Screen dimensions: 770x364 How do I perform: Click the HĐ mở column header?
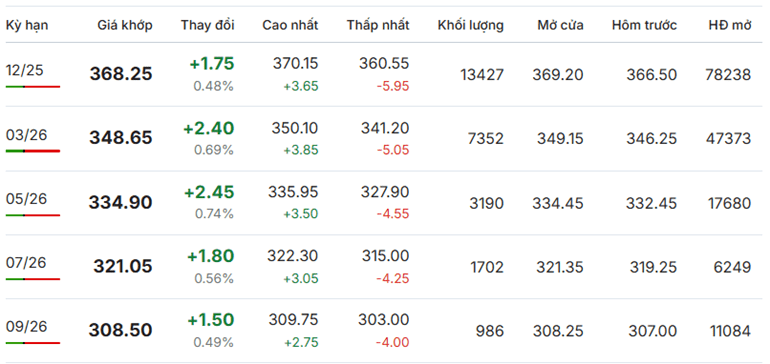[730, 26]
